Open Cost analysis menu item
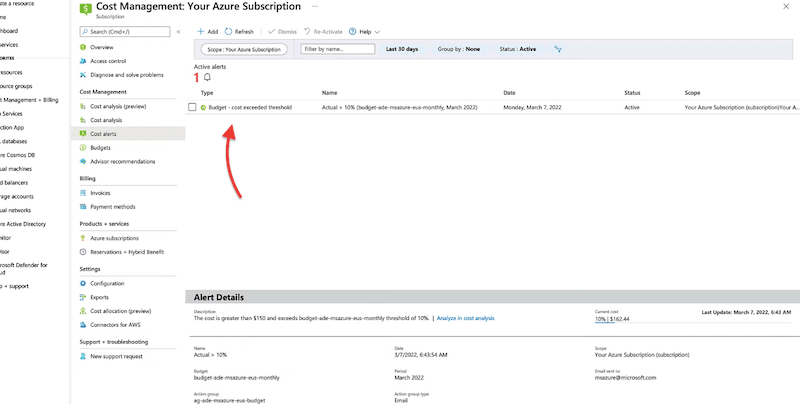This screenshot has width=800, height=404. tap(106, 120)
